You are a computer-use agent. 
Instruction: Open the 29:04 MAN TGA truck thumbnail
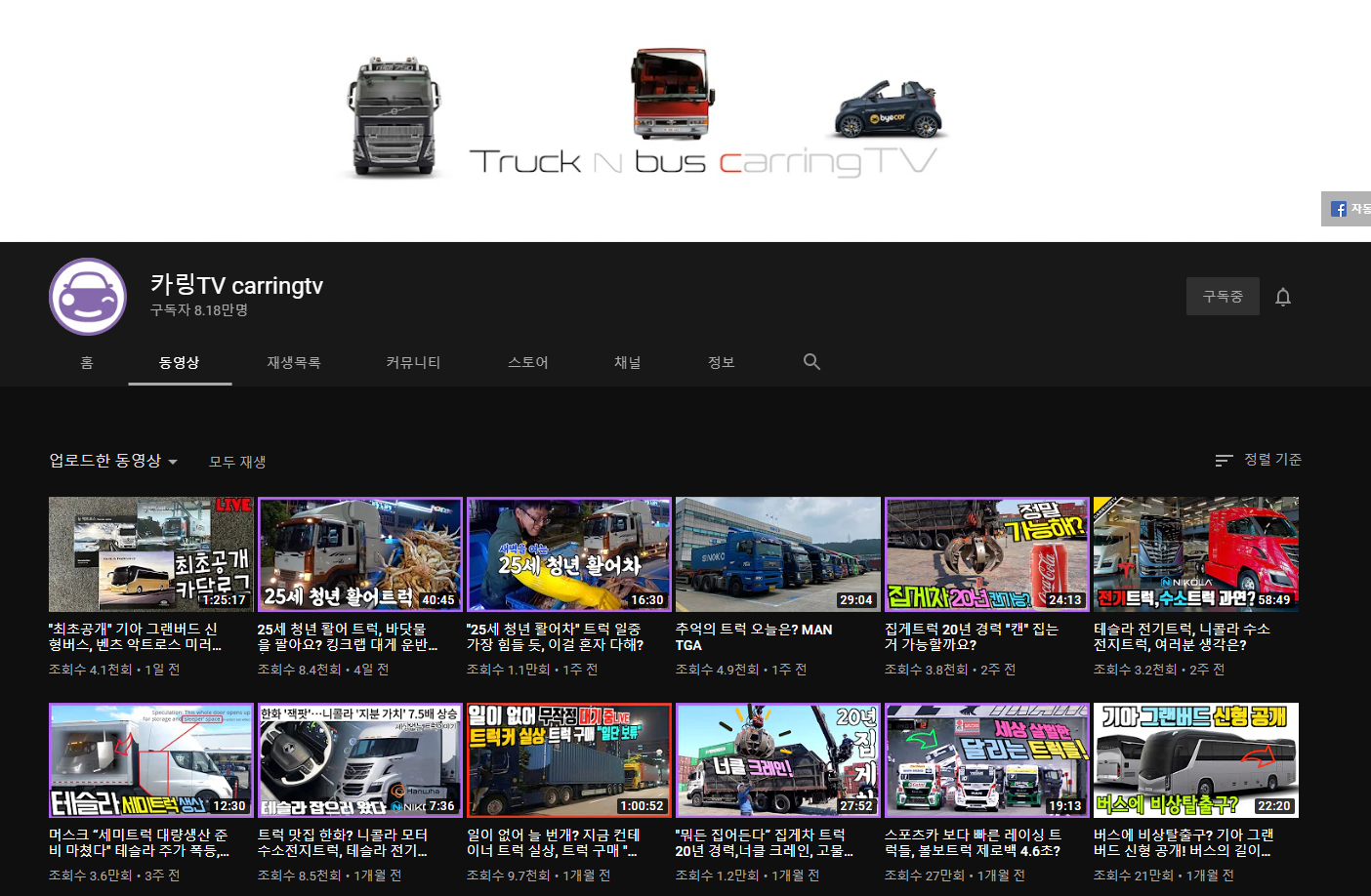(778, 554)
